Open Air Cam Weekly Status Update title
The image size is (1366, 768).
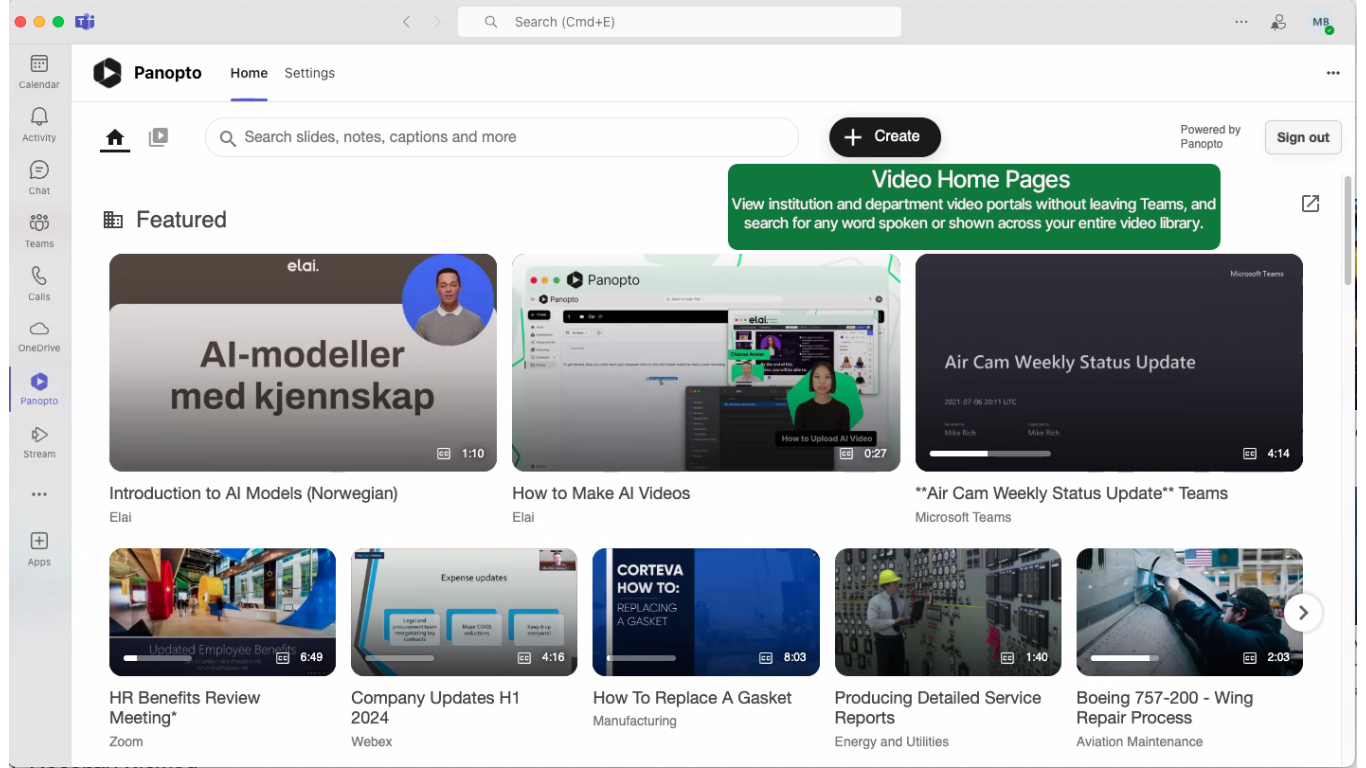click(1071, 493)
